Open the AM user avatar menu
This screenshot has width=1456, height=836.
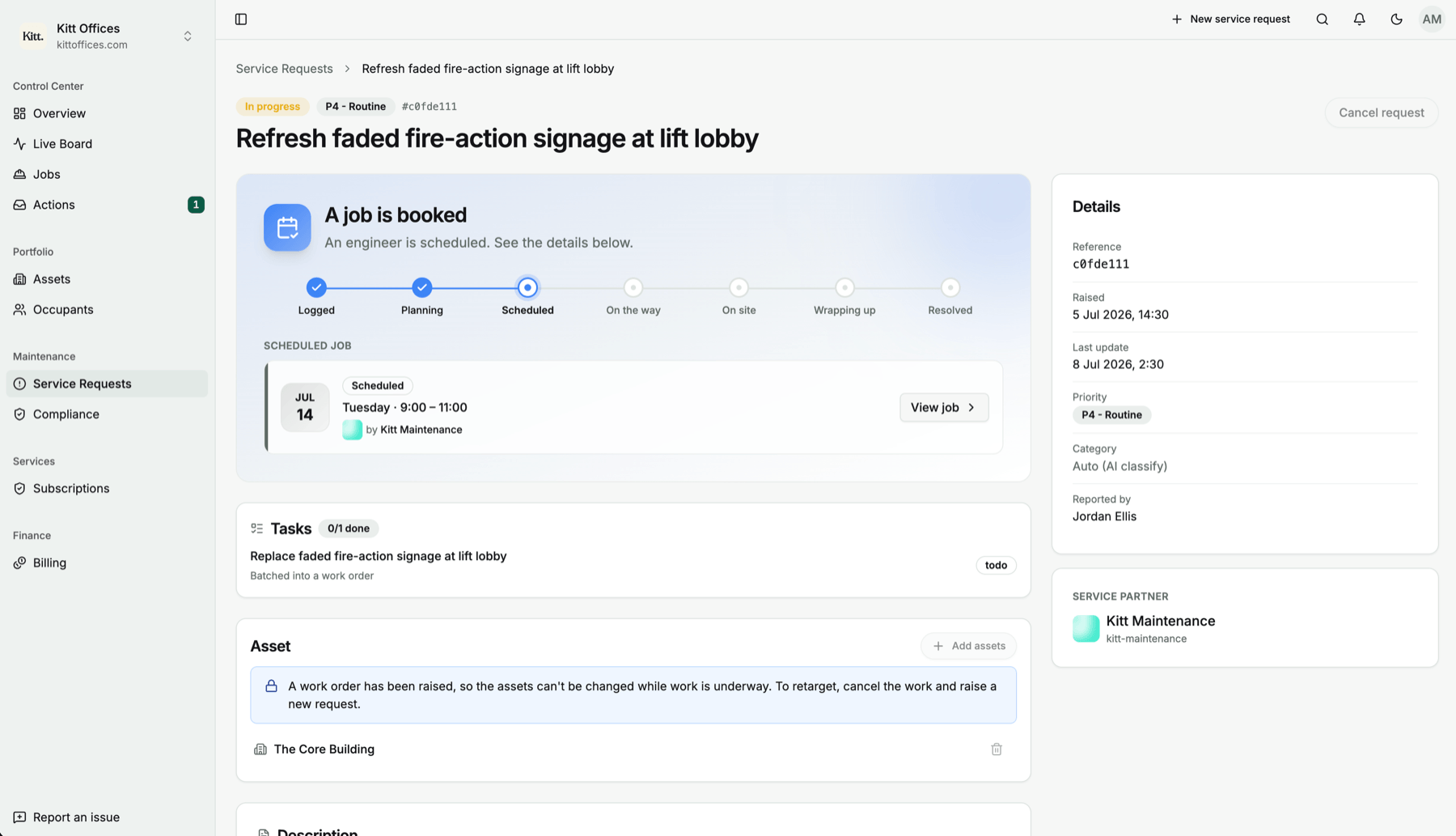coord(1432,19)
